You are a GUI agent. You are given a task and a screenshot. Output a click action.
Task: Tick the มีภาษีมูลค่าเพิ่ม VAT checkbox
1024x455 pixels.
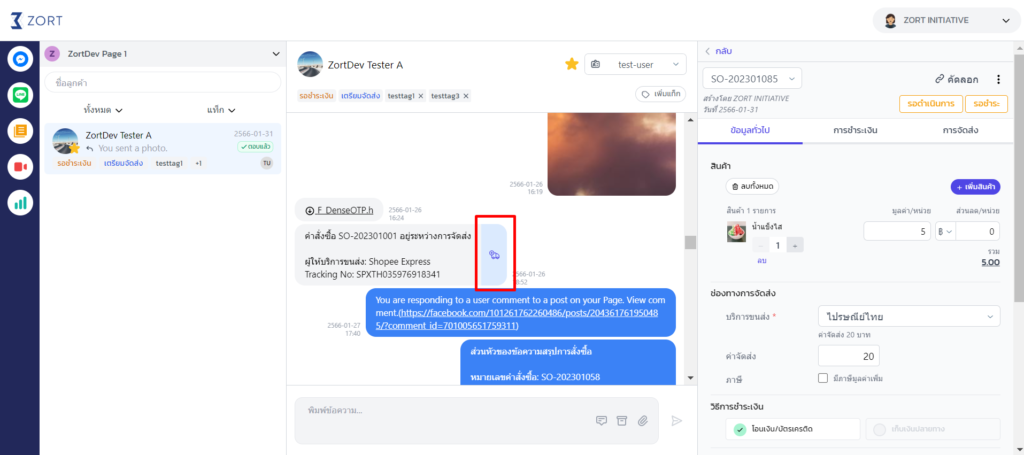coord(823,378)
